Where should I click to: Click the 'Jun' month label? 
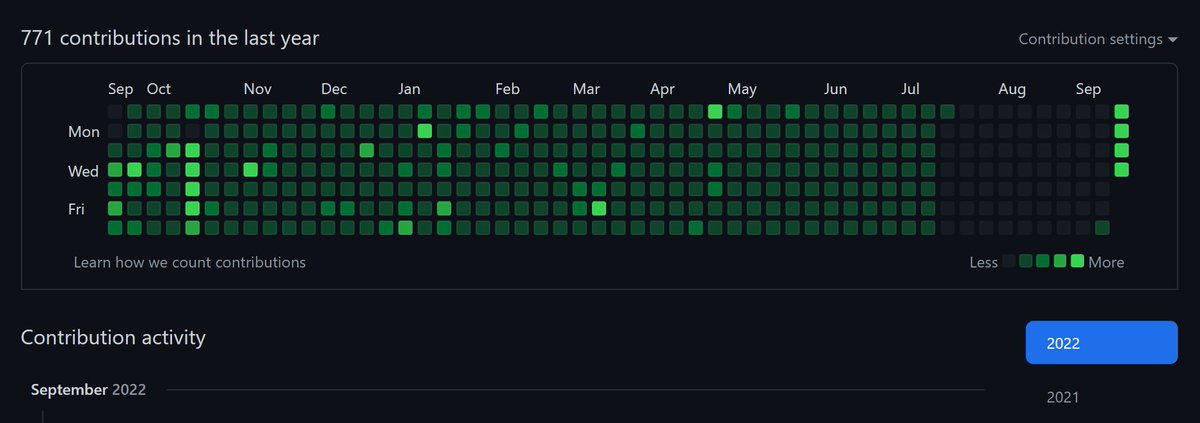coord(836,90)
